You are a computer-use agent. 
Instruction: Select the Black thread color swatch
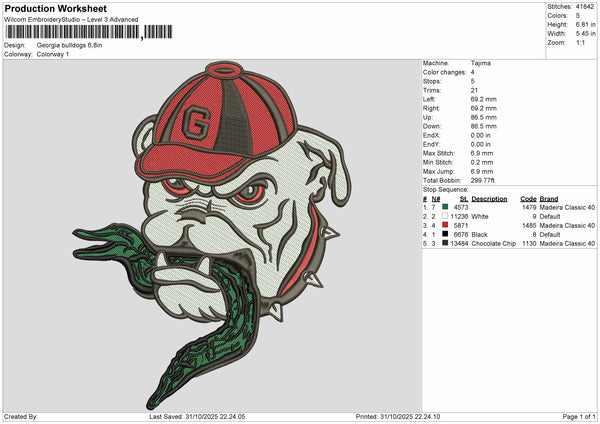point(445,234)
